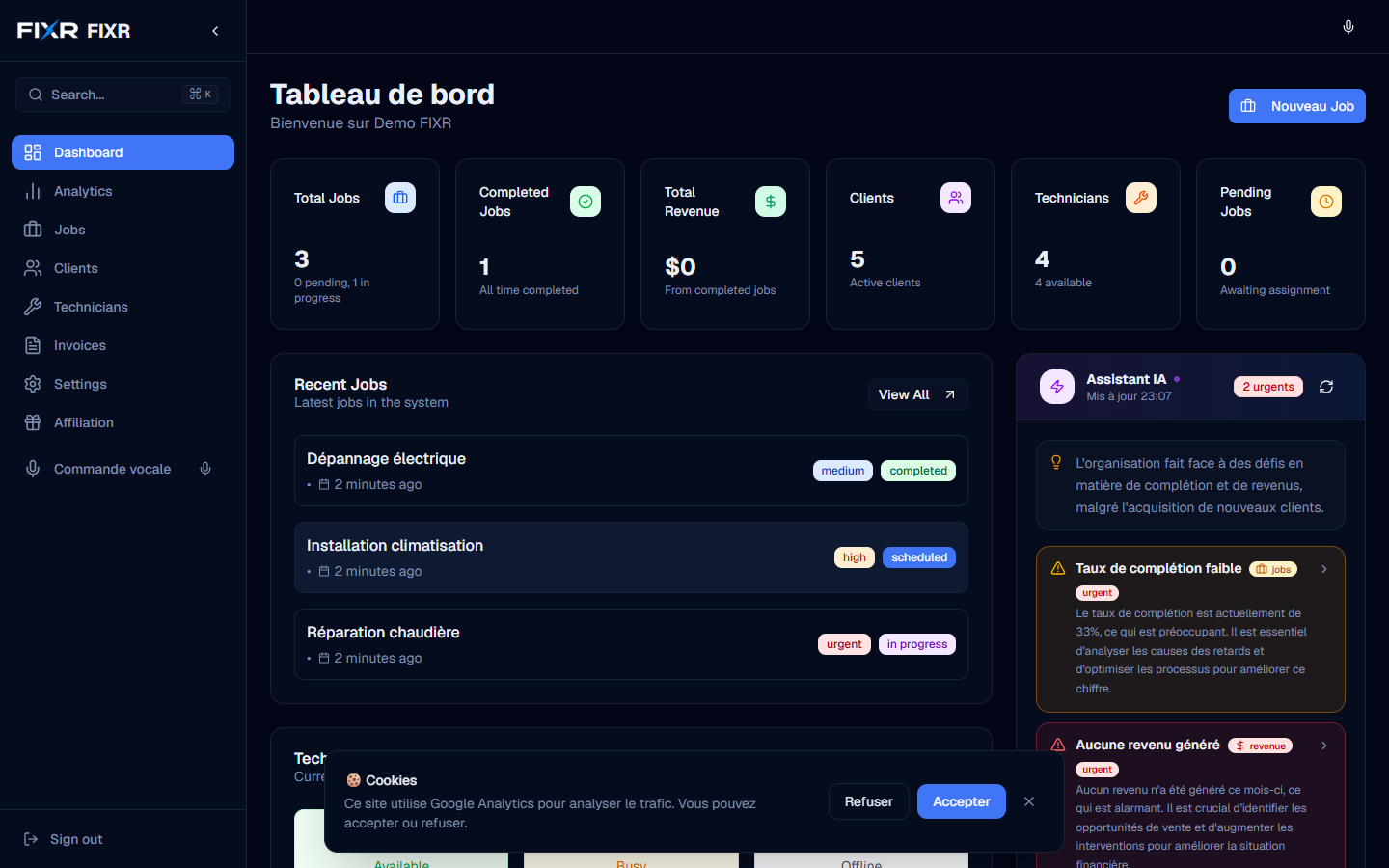
Task: Open the Clients sidebar section
Action: 123,268
